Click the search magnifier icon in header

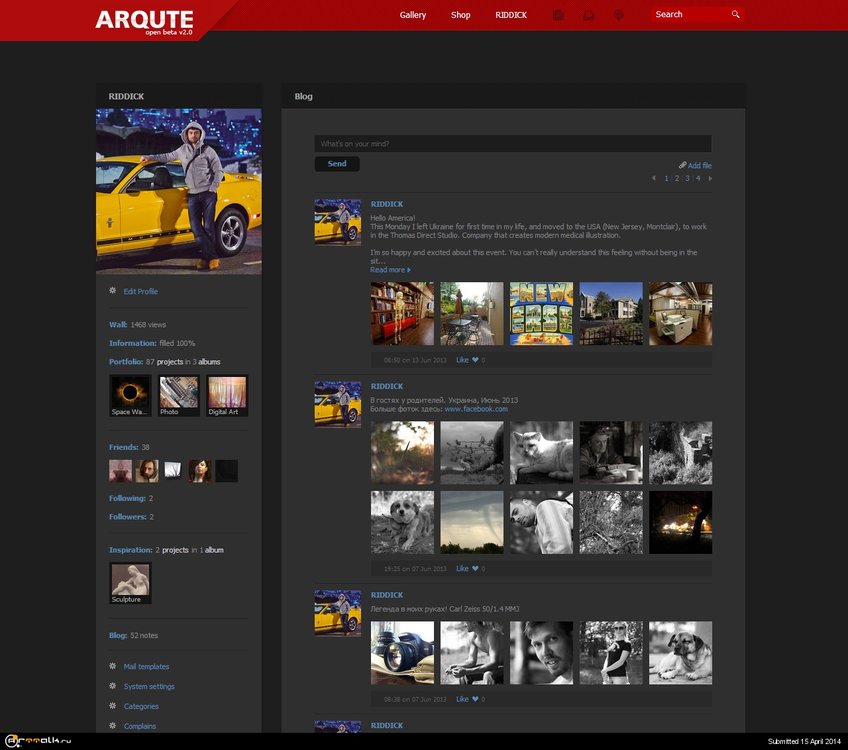(735, 15)
